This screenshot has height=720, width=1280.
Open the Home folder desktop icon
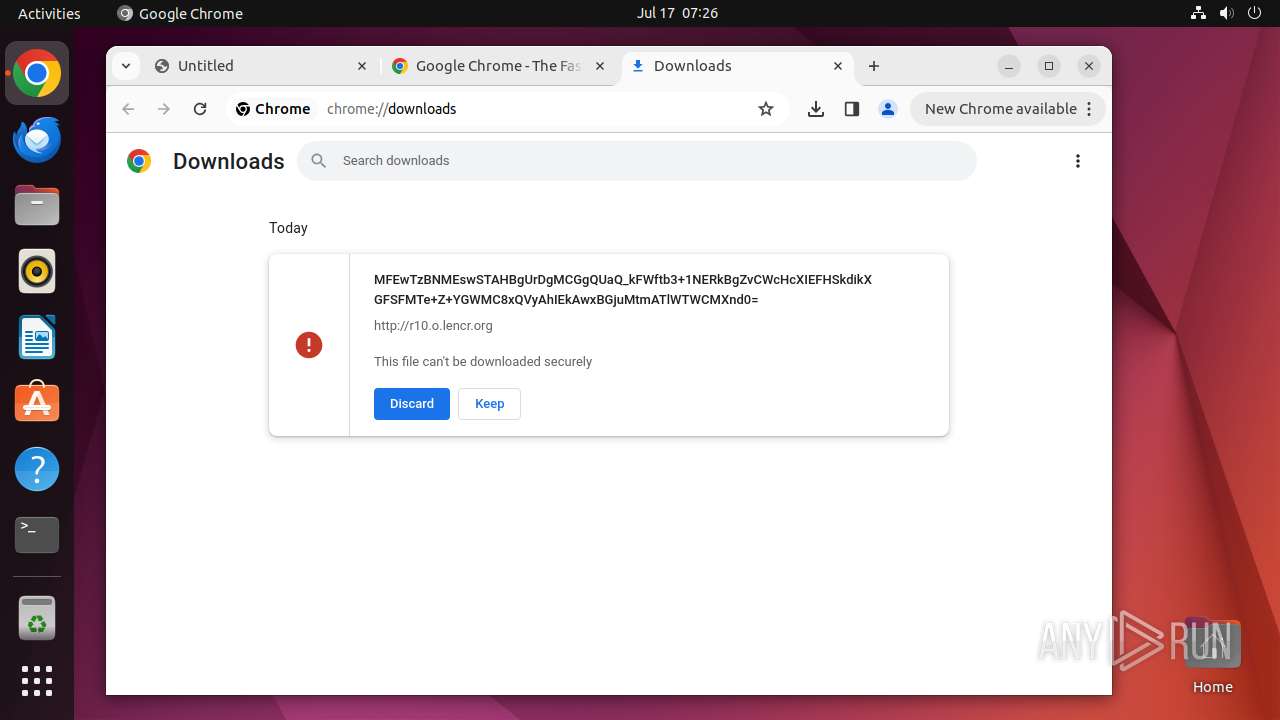(x=1213, y=655)
